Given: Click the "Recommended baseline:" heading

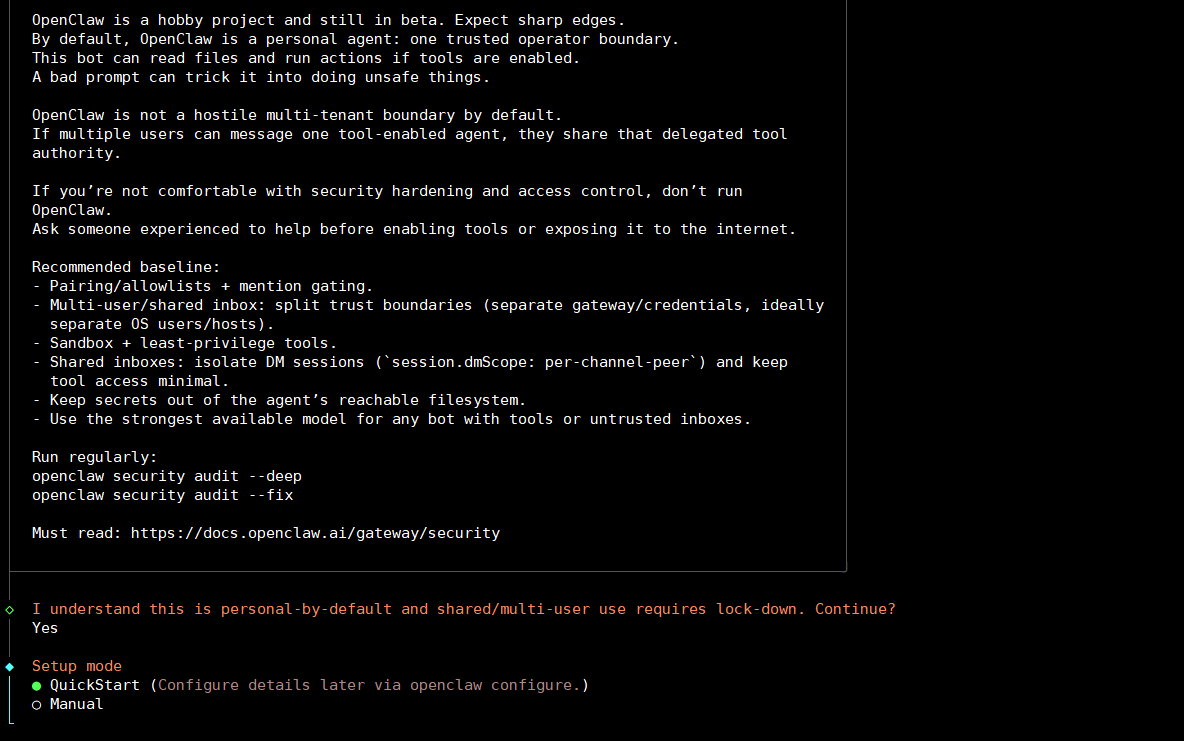Looking at the screenshot, I should (x=126, y=267).
